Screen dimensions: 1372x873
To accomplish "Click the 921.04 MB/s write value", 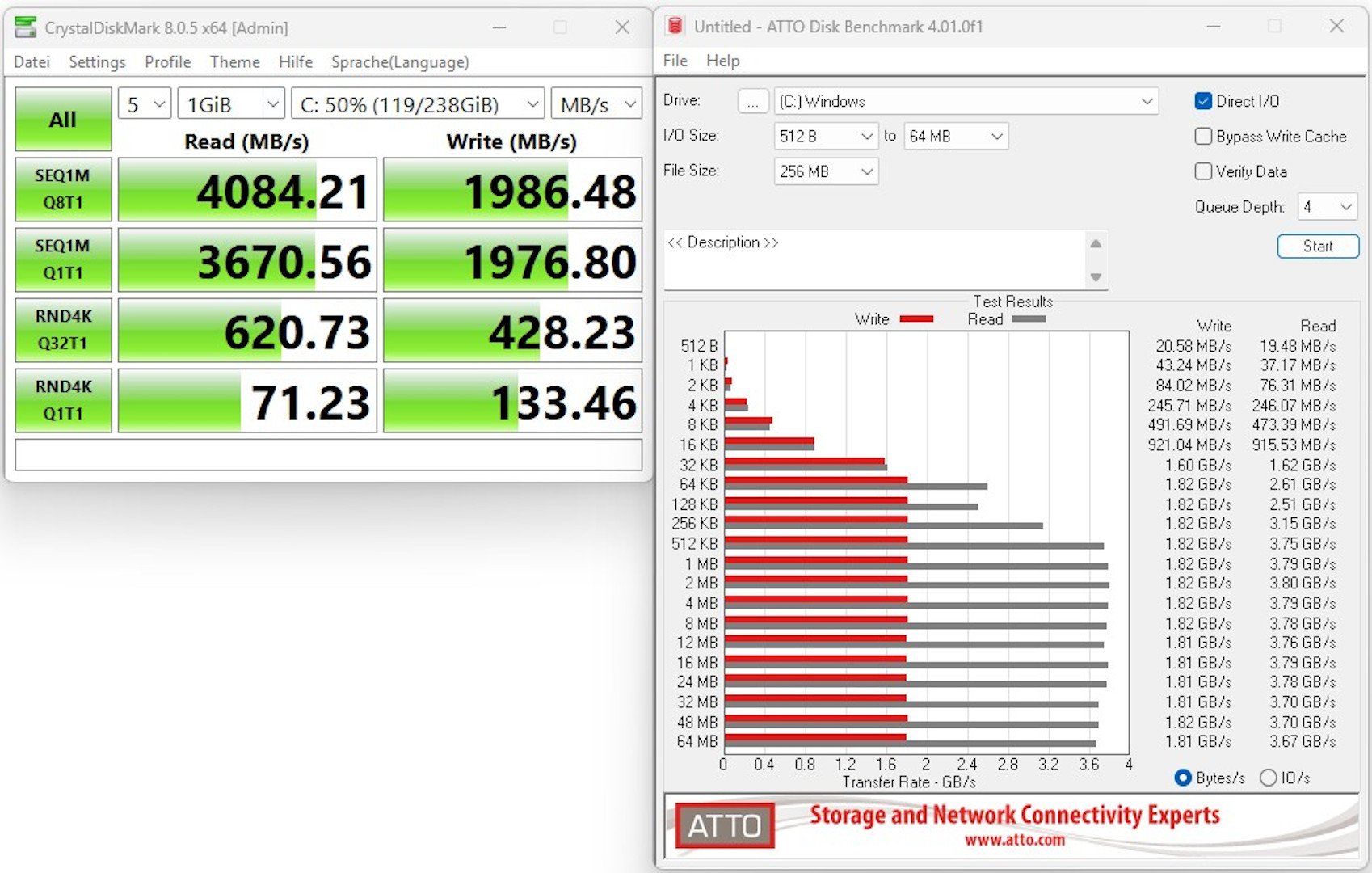I will point(1189,445).
